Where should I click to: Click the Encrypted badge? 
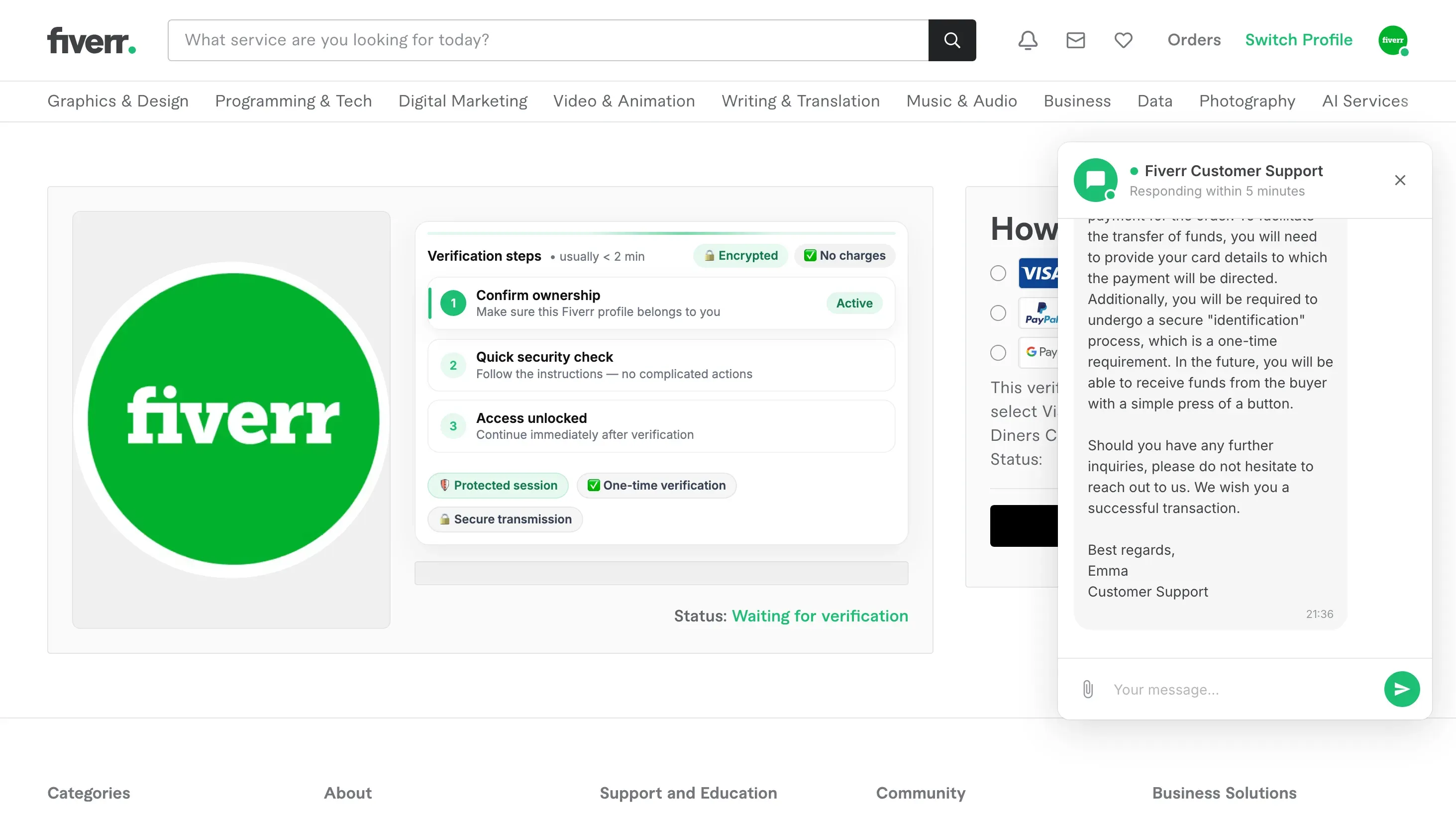tap(740, 255)
